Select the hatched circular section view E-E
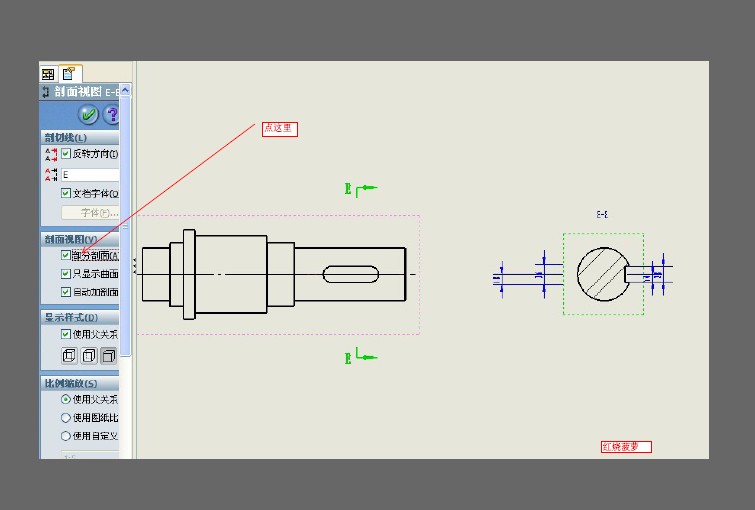The height and width of the screenshot is (510, 755). 603,274
